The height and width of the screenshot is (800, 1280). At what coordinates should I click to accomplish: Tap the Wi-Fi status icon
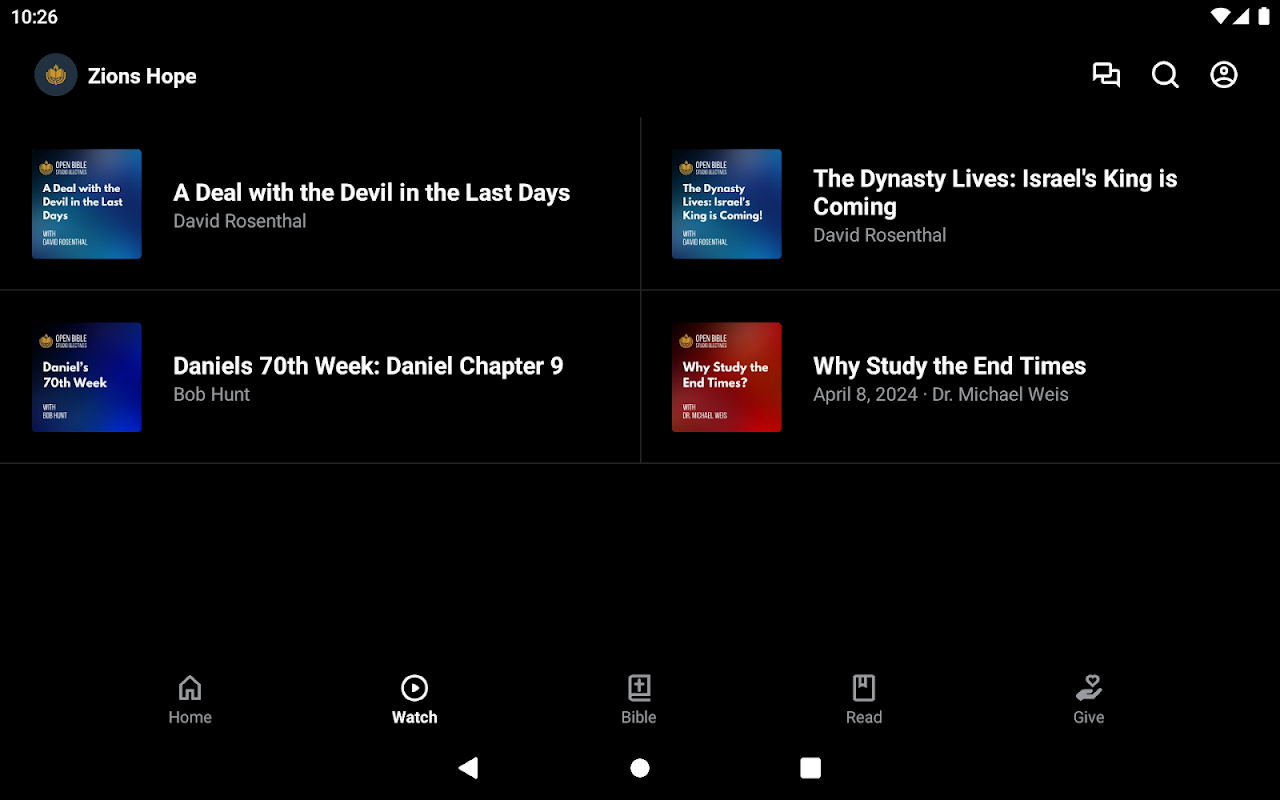pyautogui.click(x=1220, y=17)
